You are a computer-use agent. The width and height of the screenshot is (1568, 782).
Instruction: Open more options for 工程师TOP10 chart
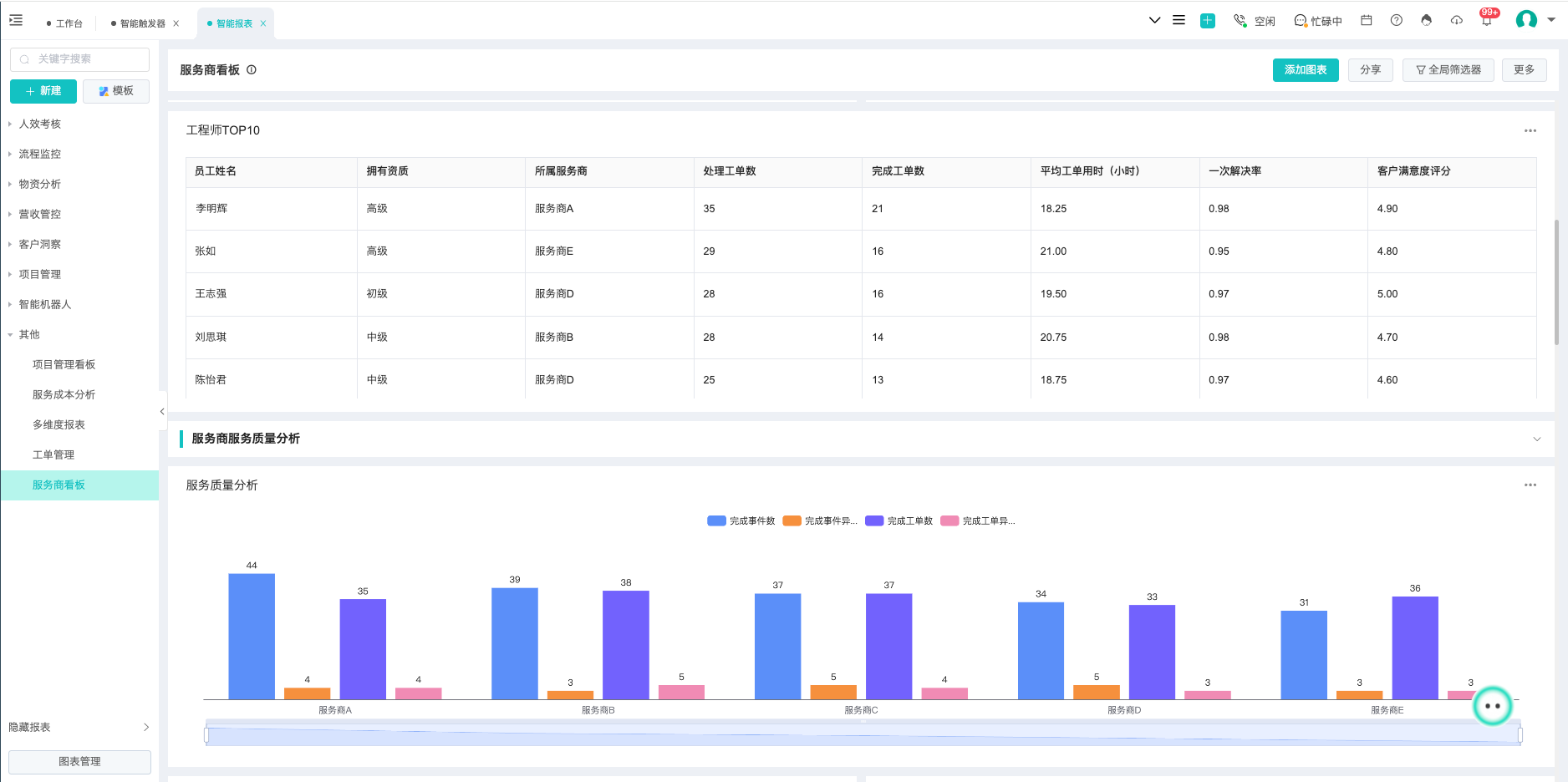pyautogui.click(x=1530, y=130)
